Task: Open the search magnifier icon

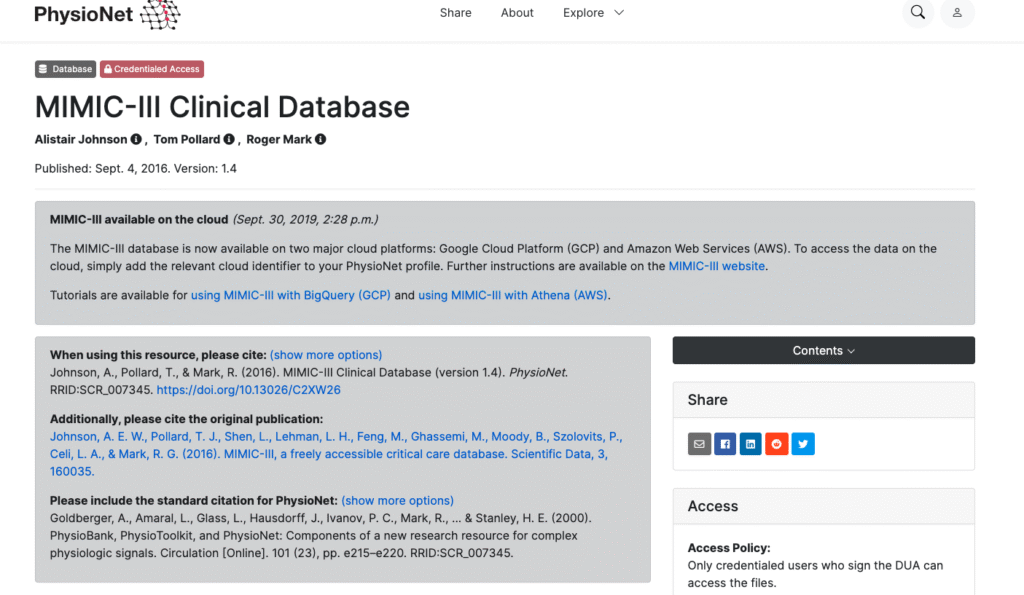Action: pos(917,13)
